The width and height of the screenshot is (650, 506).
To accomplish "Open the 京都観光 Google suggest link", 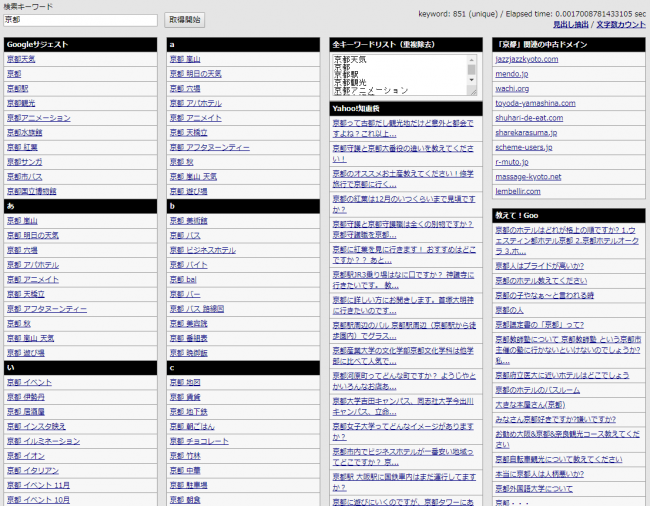I will point(21,103).
